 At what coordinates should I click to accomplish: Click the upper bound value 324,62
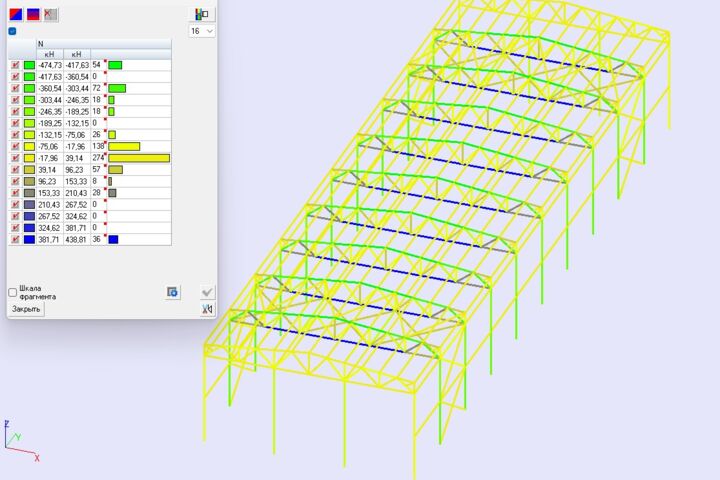pos(76,216)
